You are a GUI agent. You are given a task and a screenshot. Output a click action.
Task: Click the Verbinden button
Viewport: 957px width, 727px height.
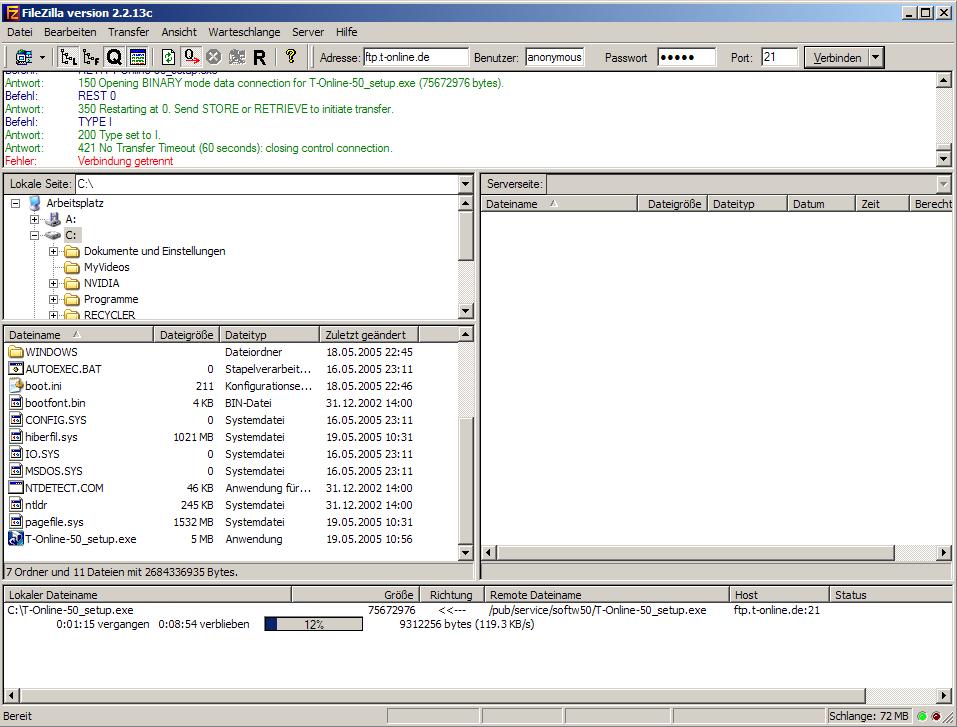(x=837, y=57)
